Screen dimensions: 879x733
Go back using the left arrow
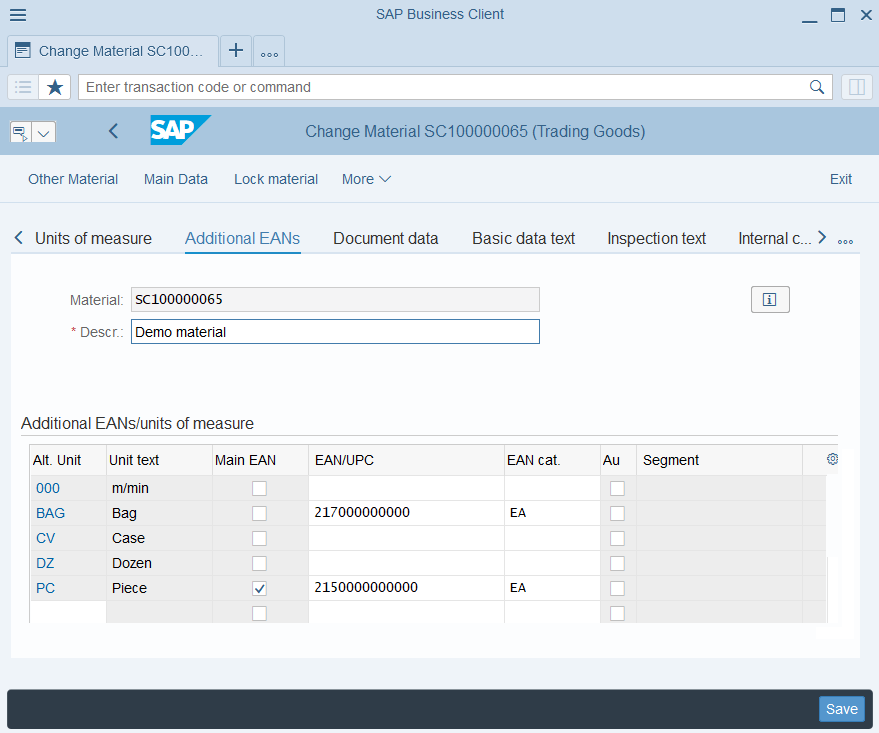(x=113, y=131)
